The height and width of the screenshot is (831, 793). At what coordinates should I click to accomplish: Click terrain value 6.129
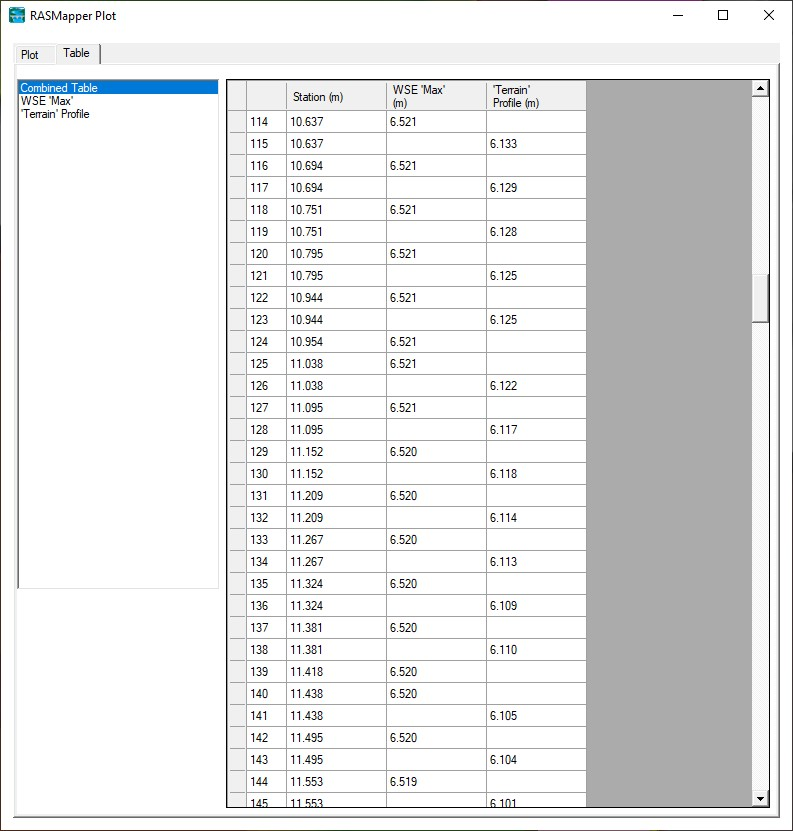click(536, 188)
